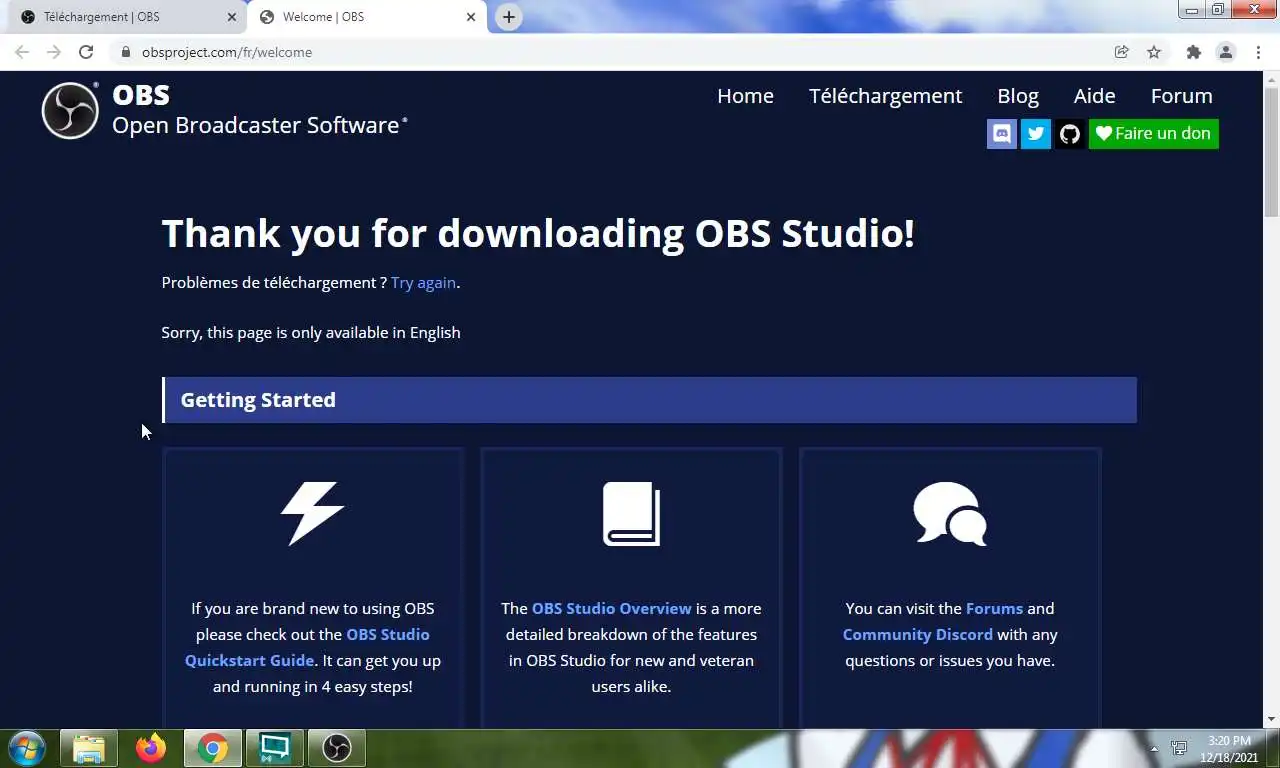1280x768 pixels.
Task: Select the Welcome | OBS tab
Action: click(367, 17)
